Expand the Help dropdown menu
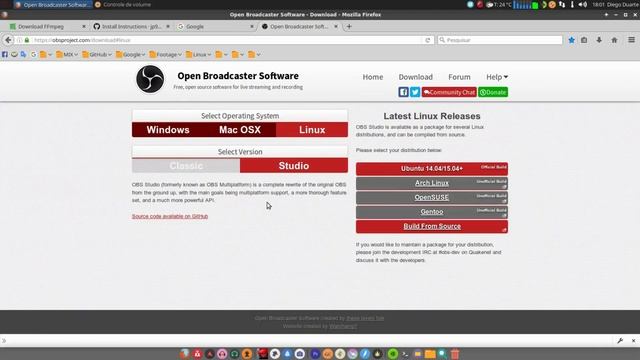Viewport: 640px width, 360px height. click(497, 77)
